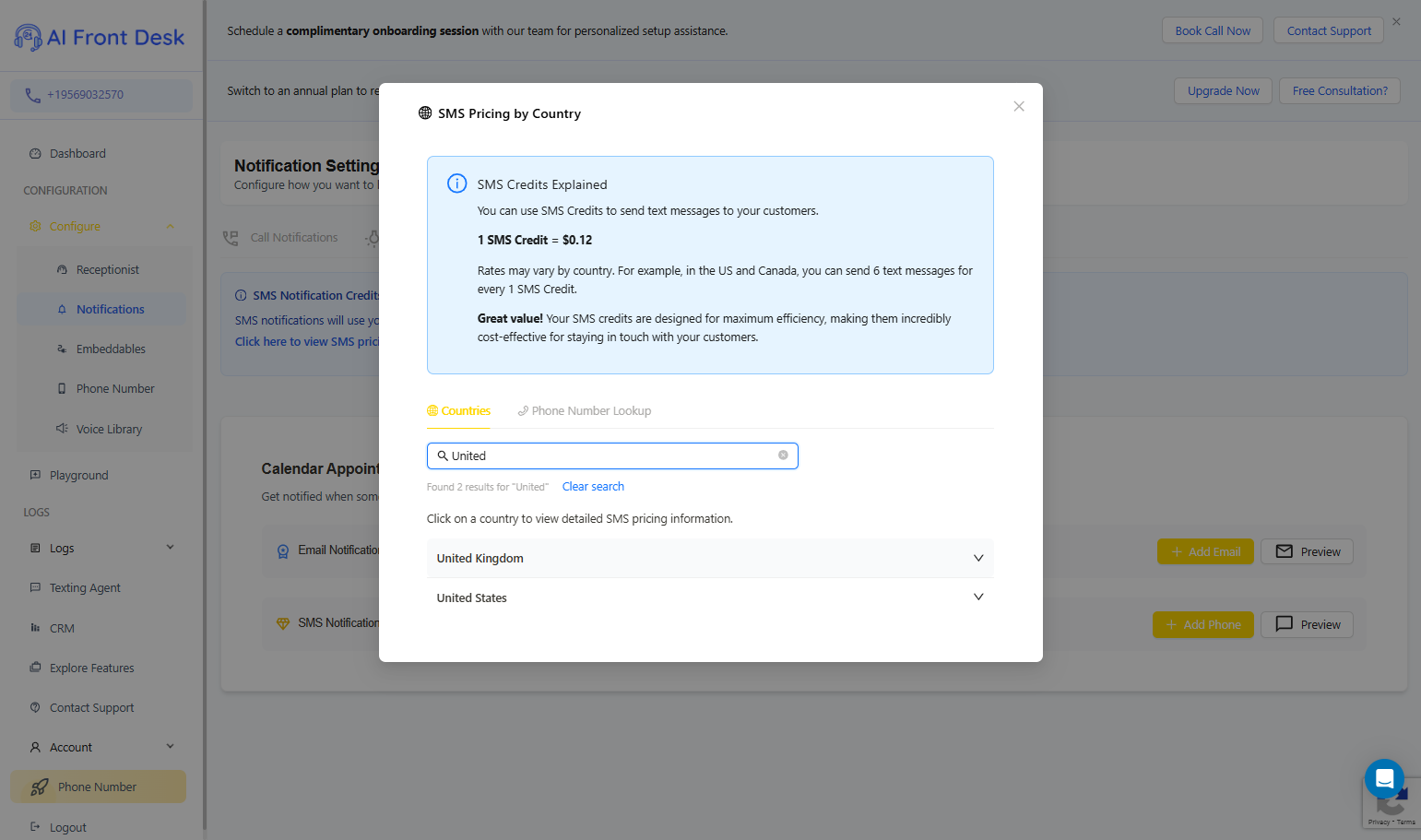
Task: Click the Clear search link
Action: [593, 487]
